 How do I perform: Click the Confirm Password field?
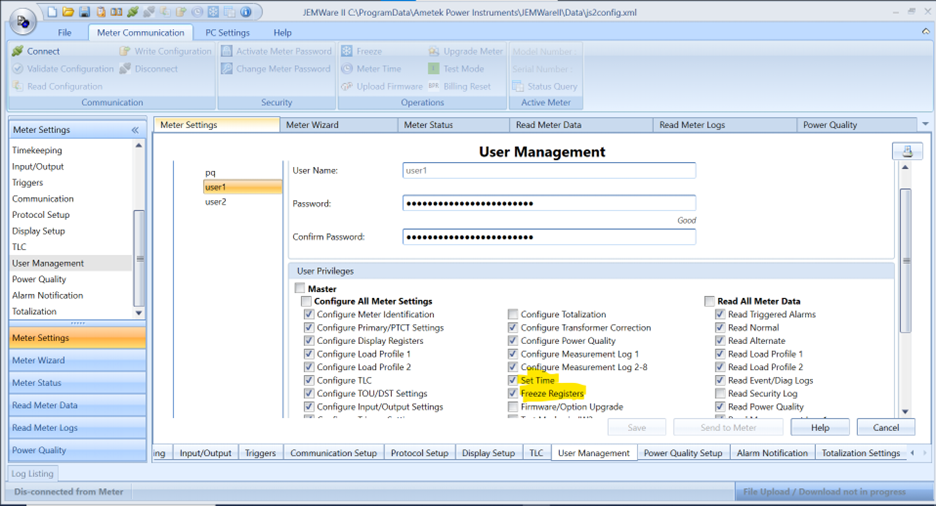549,237
